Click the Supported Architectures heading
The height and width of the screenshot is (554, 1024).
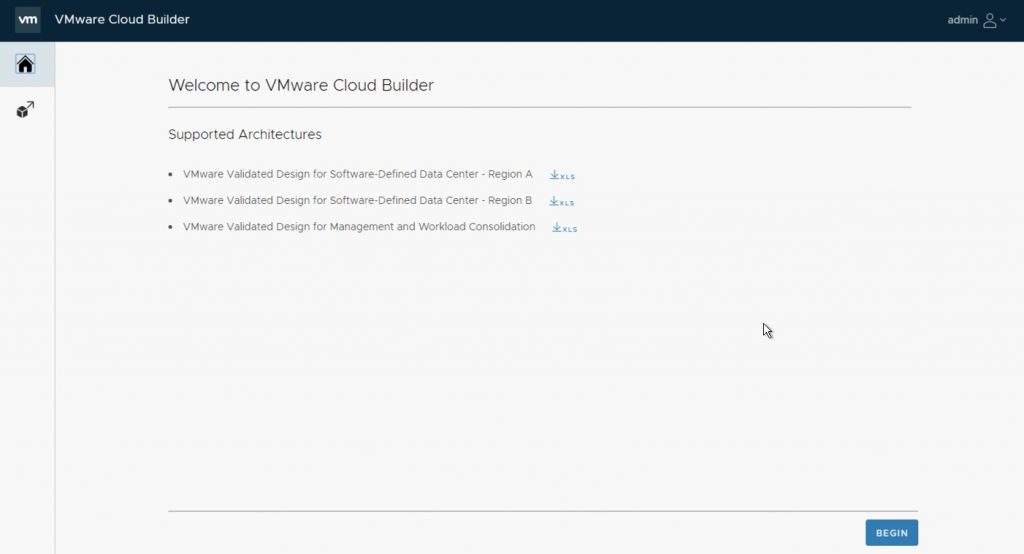(x=245, y=134)
